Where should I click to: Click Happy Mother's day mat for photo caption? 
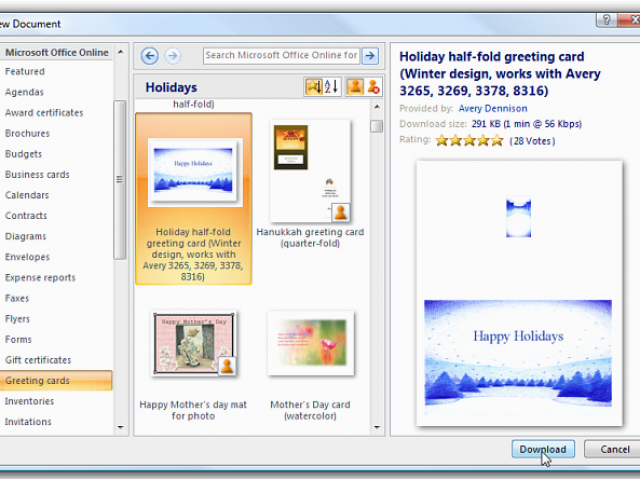[193, 410]
